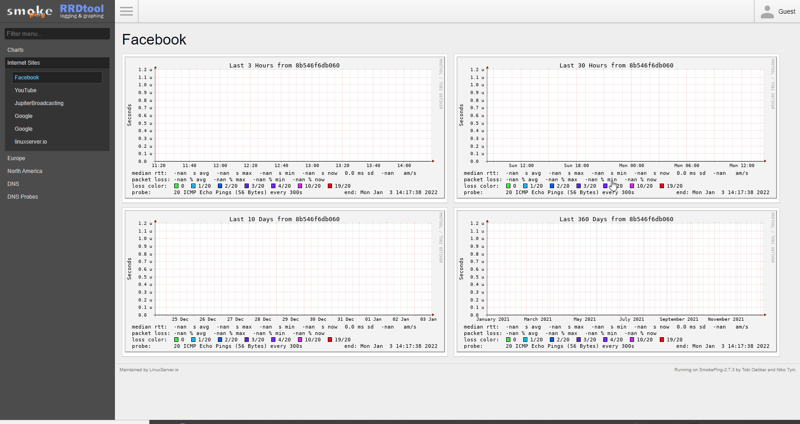Click the Guest user avatar icon
The height and width of the screenshot is (424, 800).
coord(767,12)
